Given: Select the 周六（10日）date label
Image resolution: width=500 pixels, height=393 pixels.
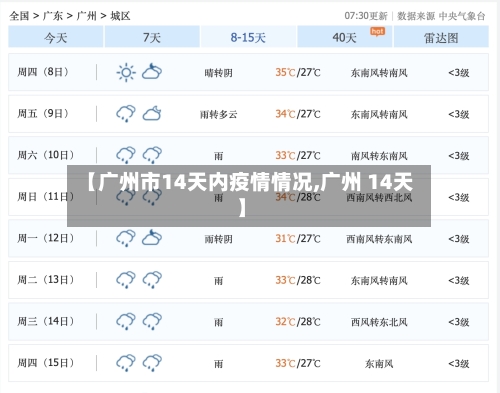Looking at the screenshot, I should (x=46, y=155).
